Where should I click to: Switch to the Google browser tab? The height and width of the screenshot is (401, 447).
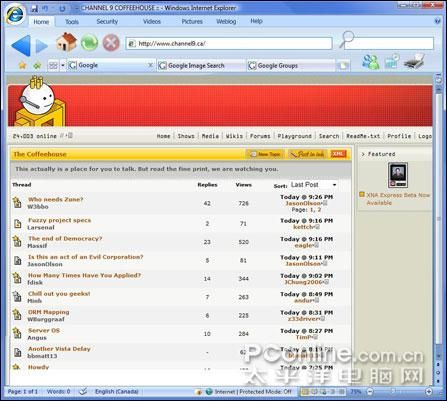(111, 65)
